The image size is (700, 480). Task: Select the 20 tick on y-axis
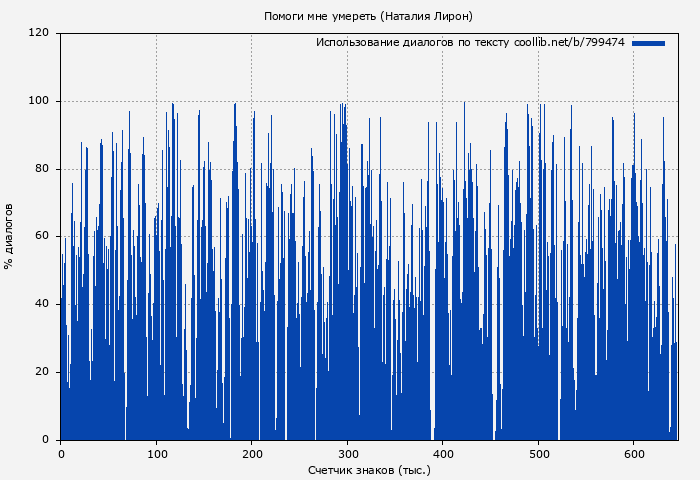(x=43, y=372)
